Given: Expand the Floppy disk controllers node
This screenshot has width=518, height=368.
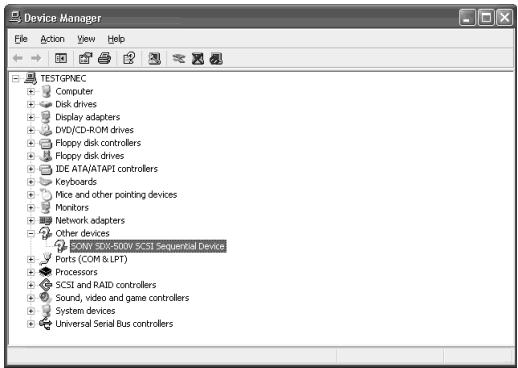Looking at the screenshot, I should point(31,143).
